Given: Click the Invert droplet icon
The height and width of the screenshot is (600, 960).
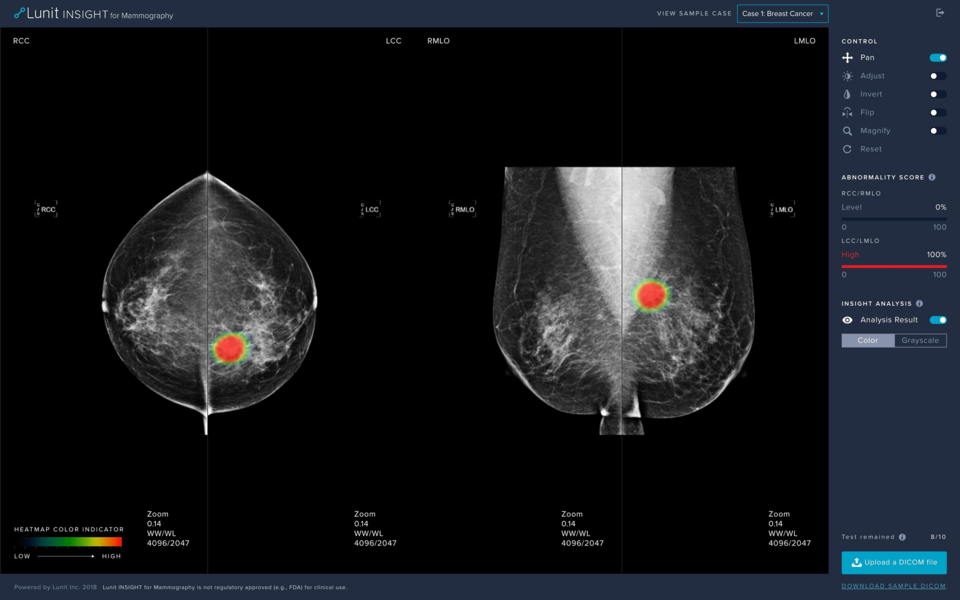Looking at the screenshot, I should pyautogui.click(x=847, y=94).
